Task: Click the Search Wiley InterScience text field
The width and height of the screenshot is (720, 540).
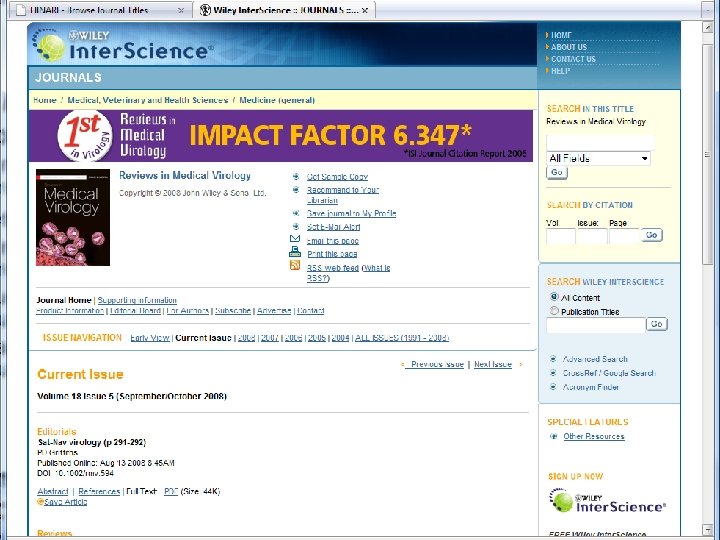Action: (x=596, y=325)
